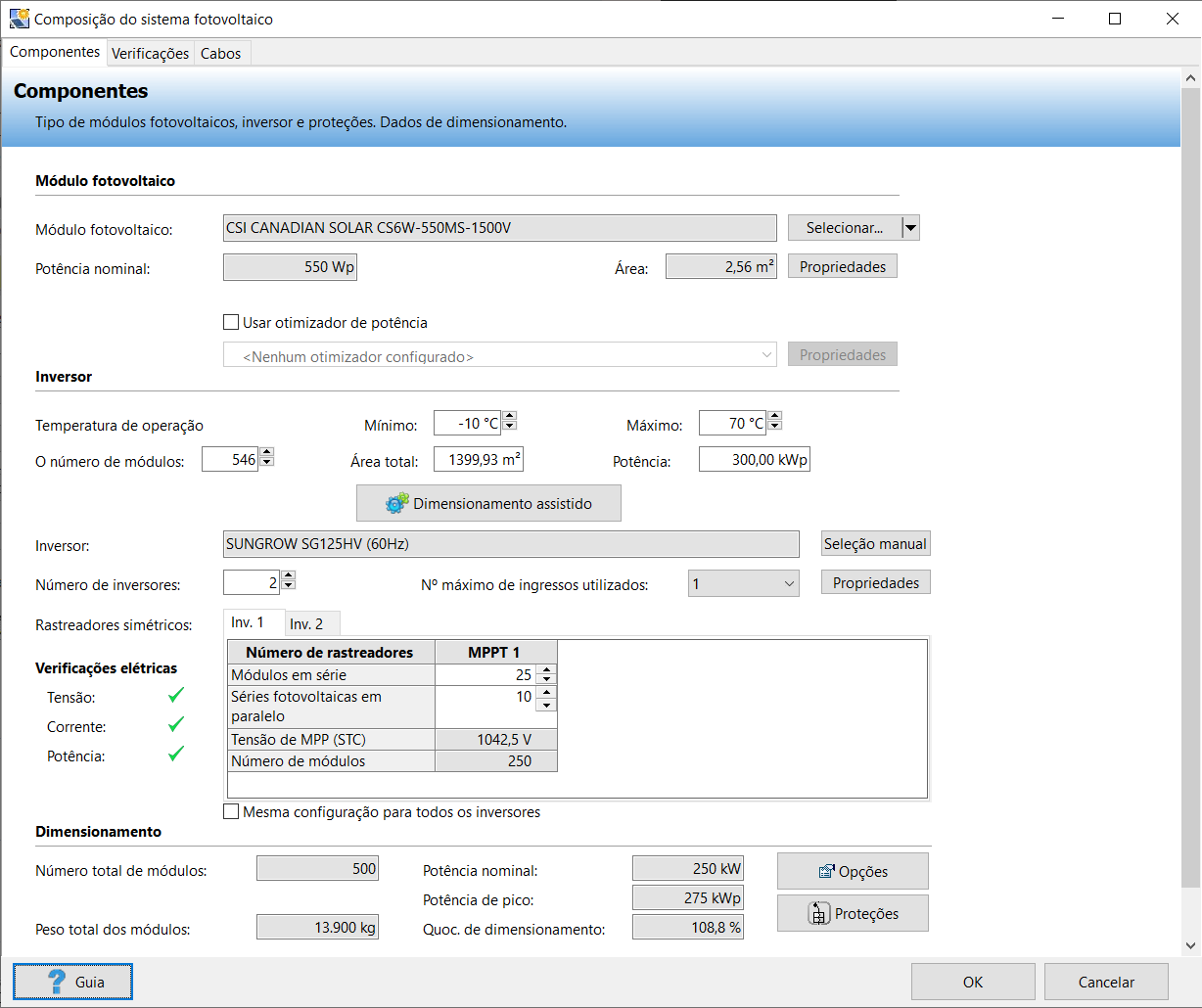
Task: Increase Módulos em série value
Action: [546, 670]
